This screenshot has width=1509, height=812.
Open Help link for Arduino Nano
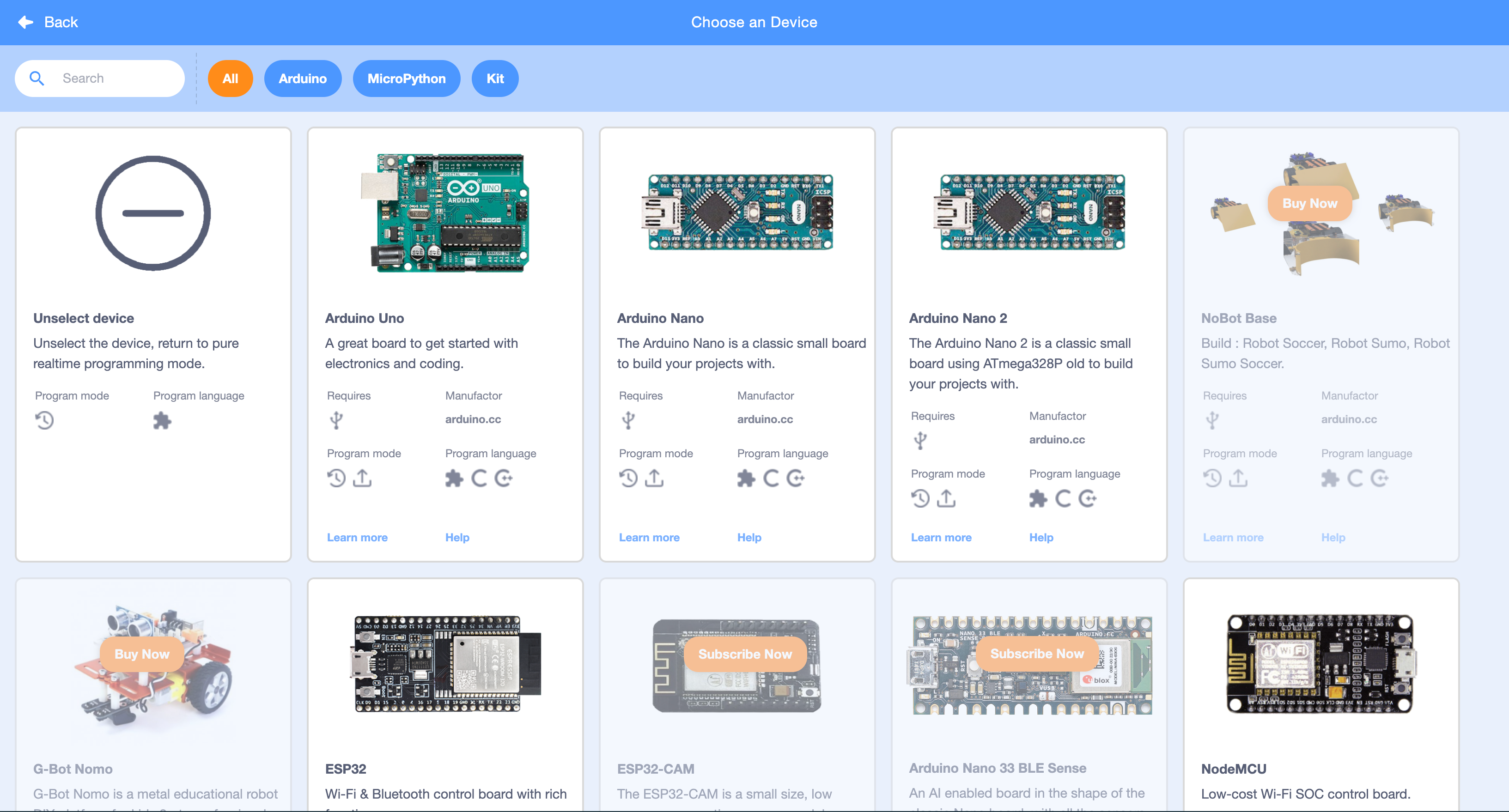click(x=749, y=538)
